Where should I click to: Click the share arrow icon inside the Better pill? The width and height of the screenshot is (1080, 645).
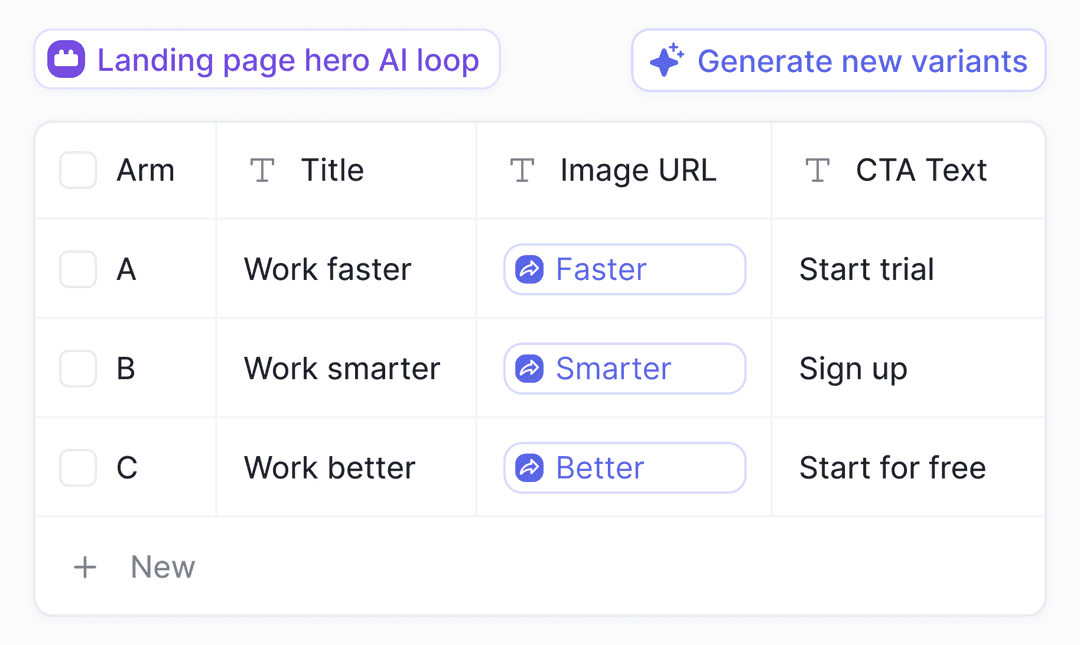click(528, 467)
